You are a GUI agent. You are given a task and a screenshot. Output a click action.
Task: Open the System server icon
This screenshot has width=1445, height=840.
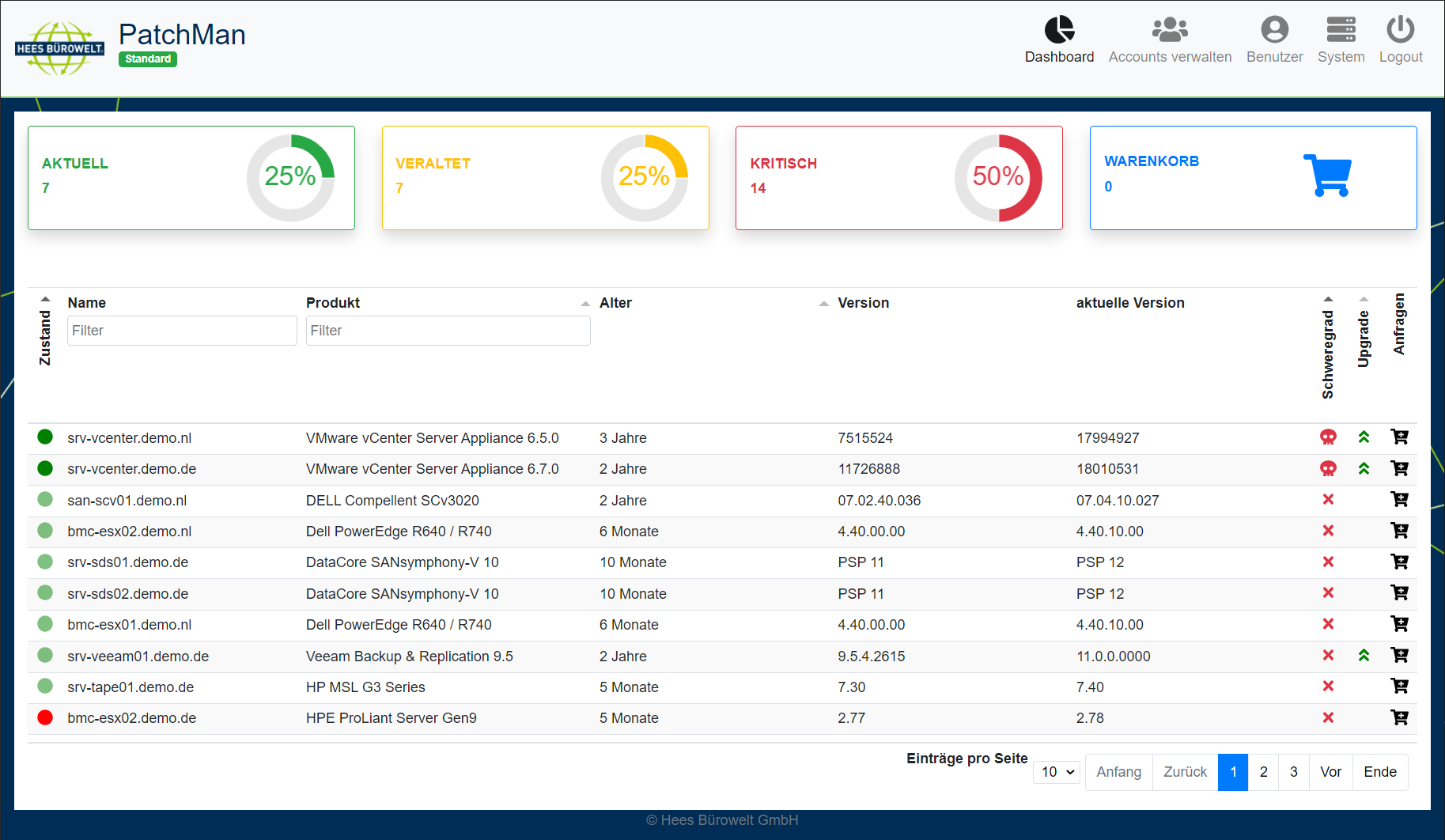coord(1341,30)
